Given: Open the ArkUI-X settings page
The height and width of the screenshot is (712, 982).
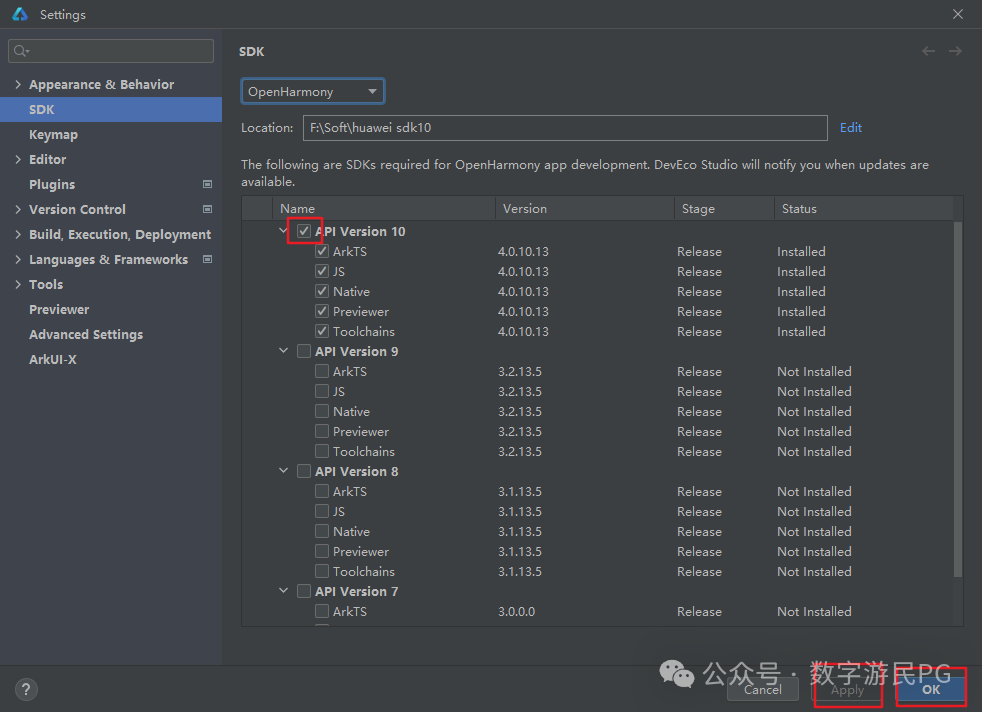Looking at the screenshot, I should click(x=53, y=359).
